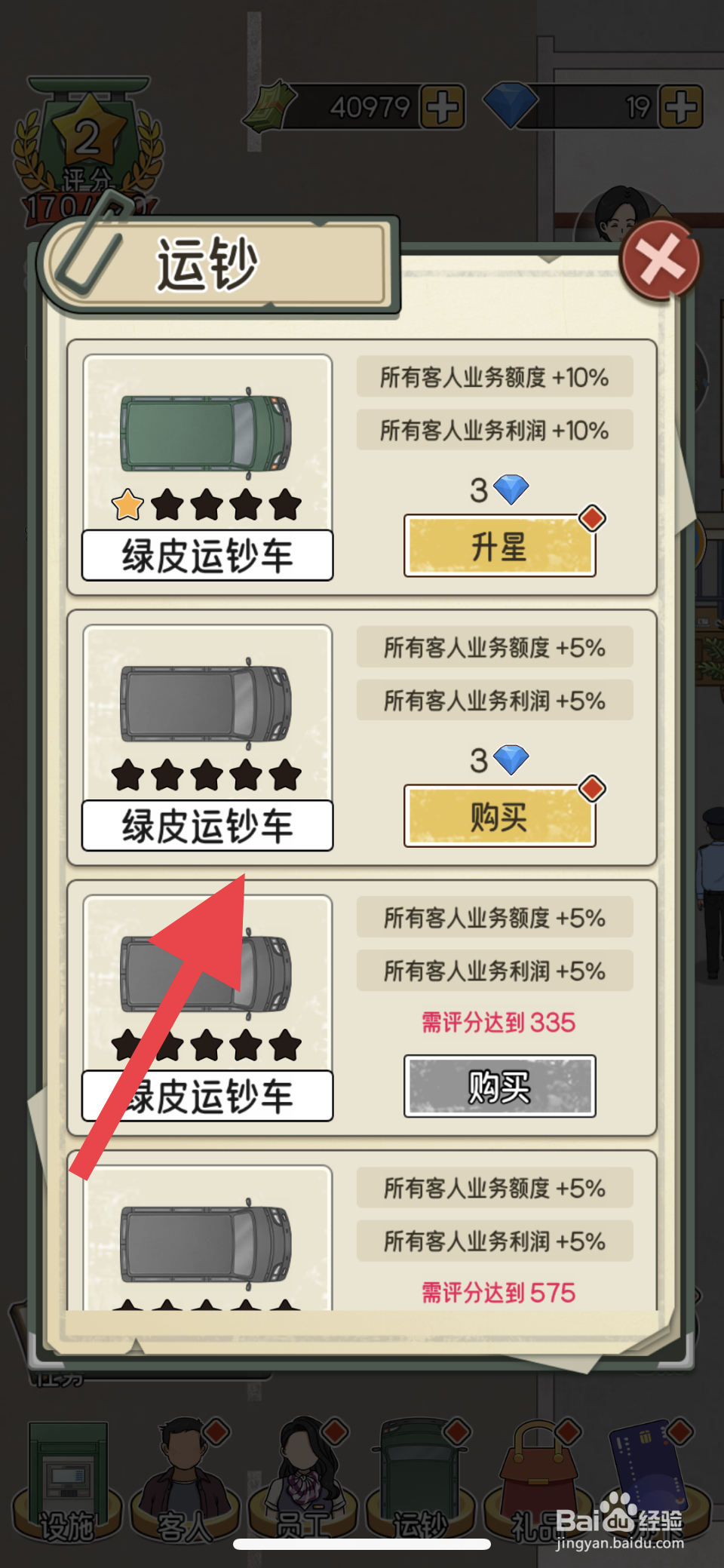The height and width of the screenshot is (1568, 724).
Task: Select the second grey truck thumbnail
Action: [207, 703]
